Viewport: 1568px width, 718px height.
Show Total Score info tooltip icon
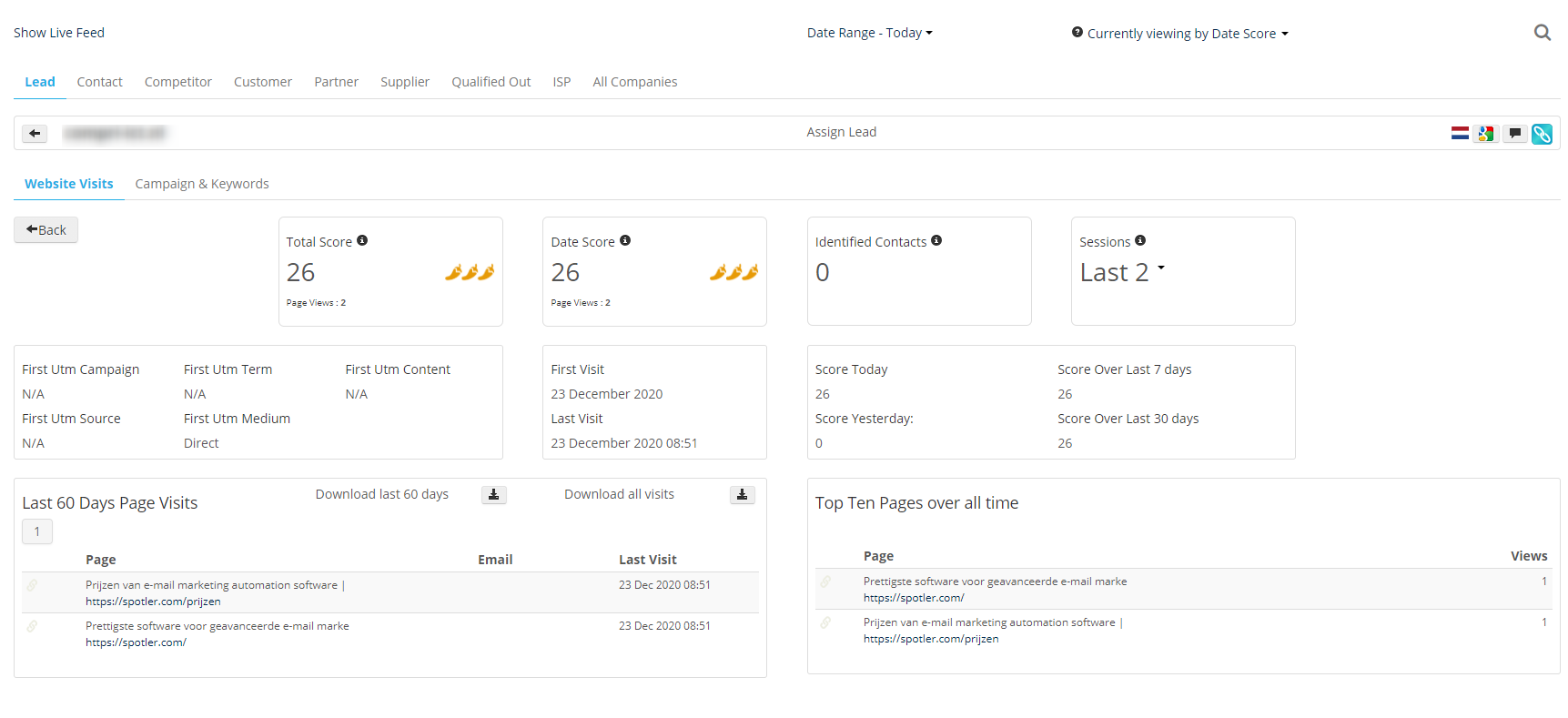362,240
